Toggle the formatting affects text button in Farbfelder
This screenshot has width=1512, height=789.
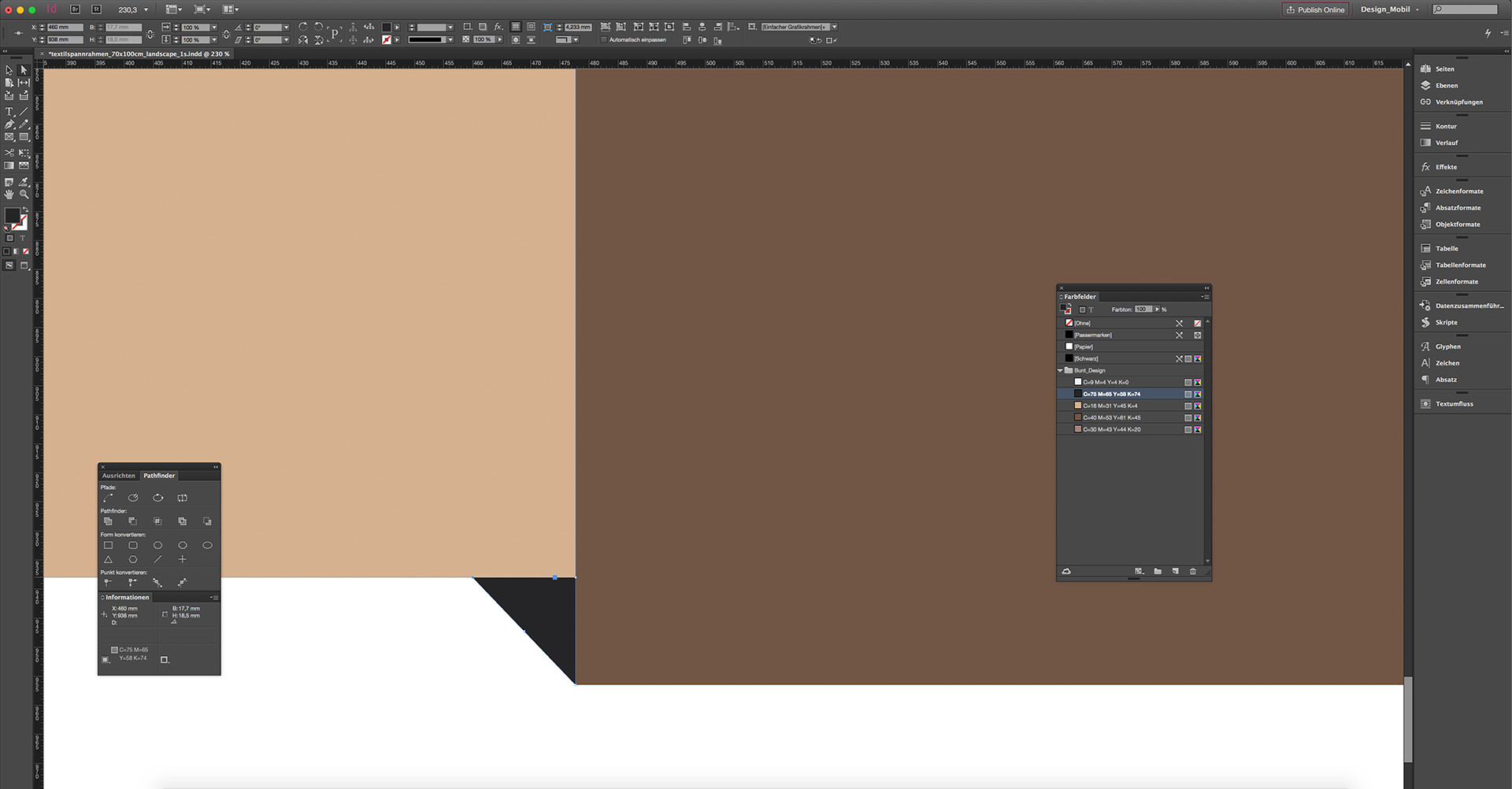click(x=1091, y=309)
